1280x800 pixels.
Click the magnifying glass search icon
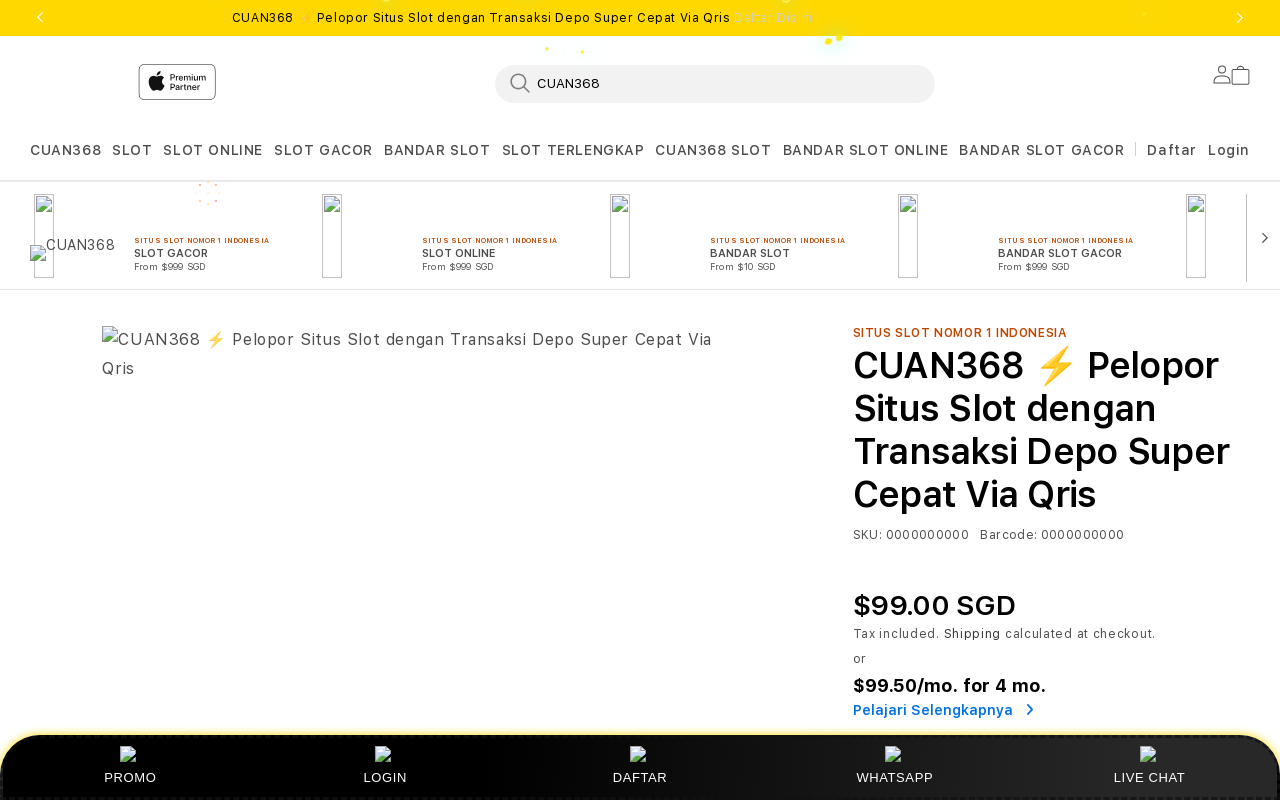tap(520, 83)
